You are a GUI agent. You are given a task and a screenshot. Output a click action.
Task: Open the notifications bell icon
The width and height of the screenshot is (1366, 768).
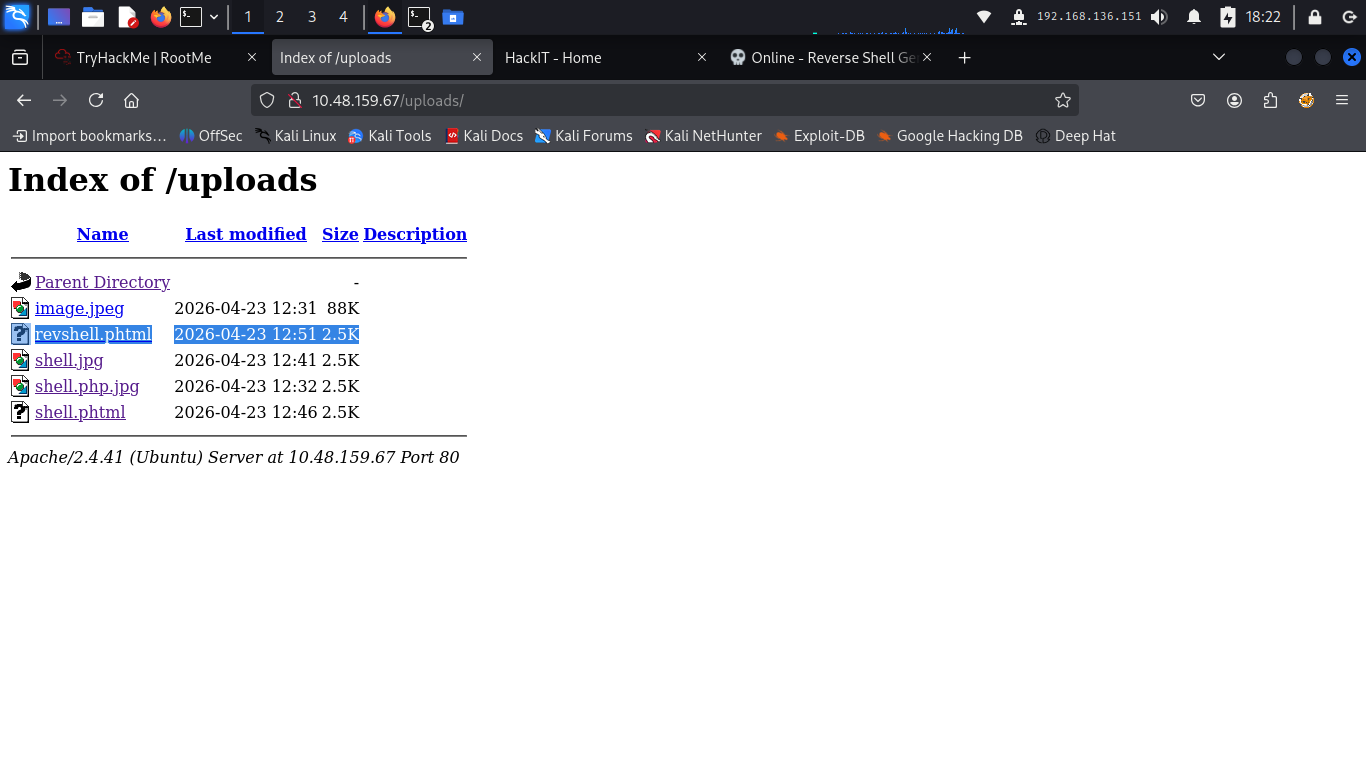click(x=1194, y=17)
